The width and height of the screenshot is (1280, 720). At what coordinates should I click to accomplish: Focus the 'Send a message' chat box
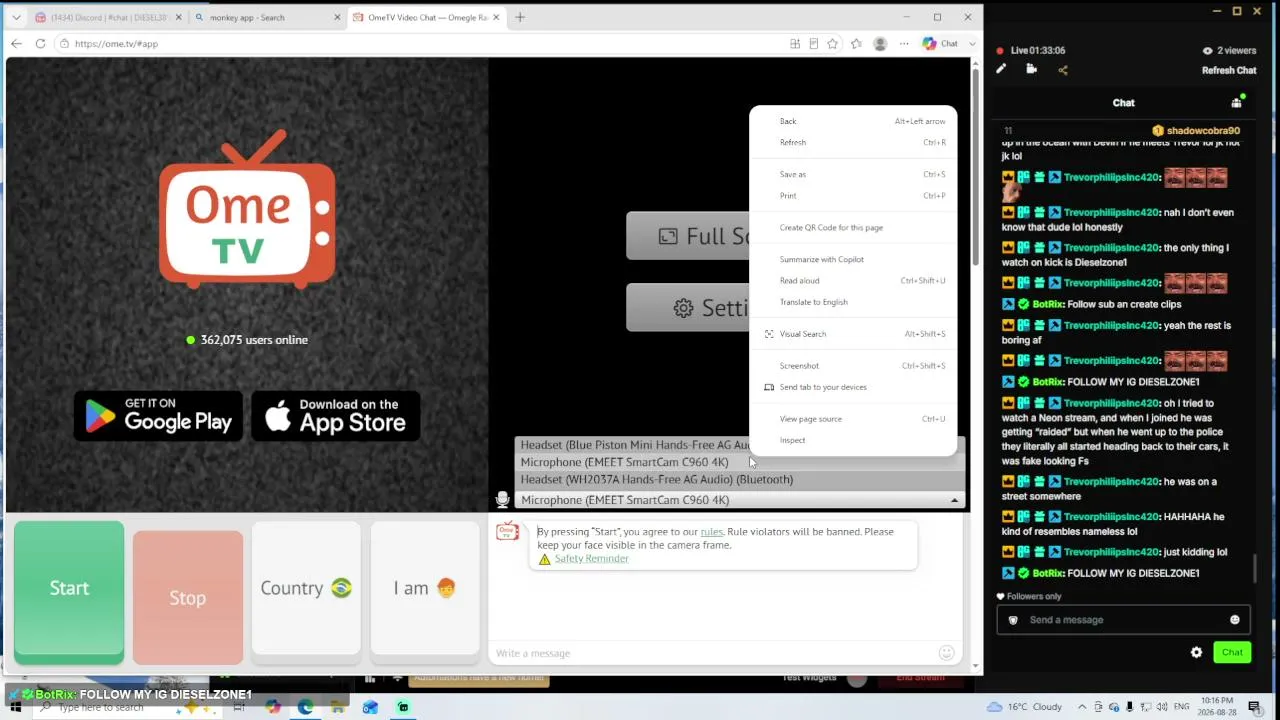pyautogui.click(x=1123, y=620)
